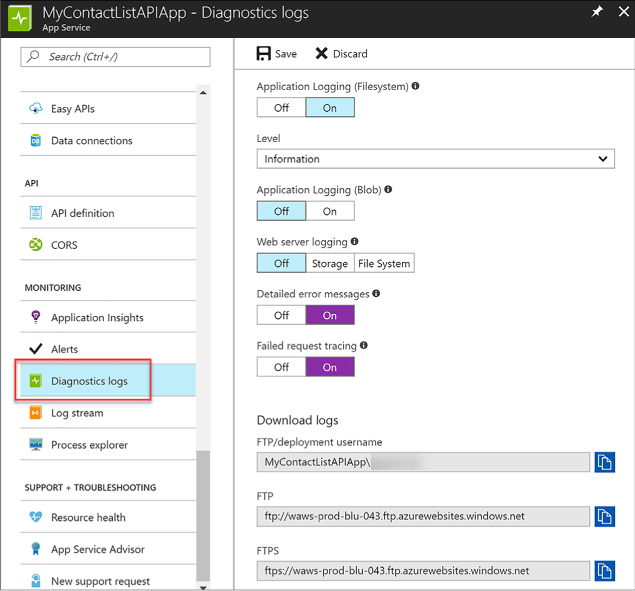Click the New support request person icon

click(36, 580)
